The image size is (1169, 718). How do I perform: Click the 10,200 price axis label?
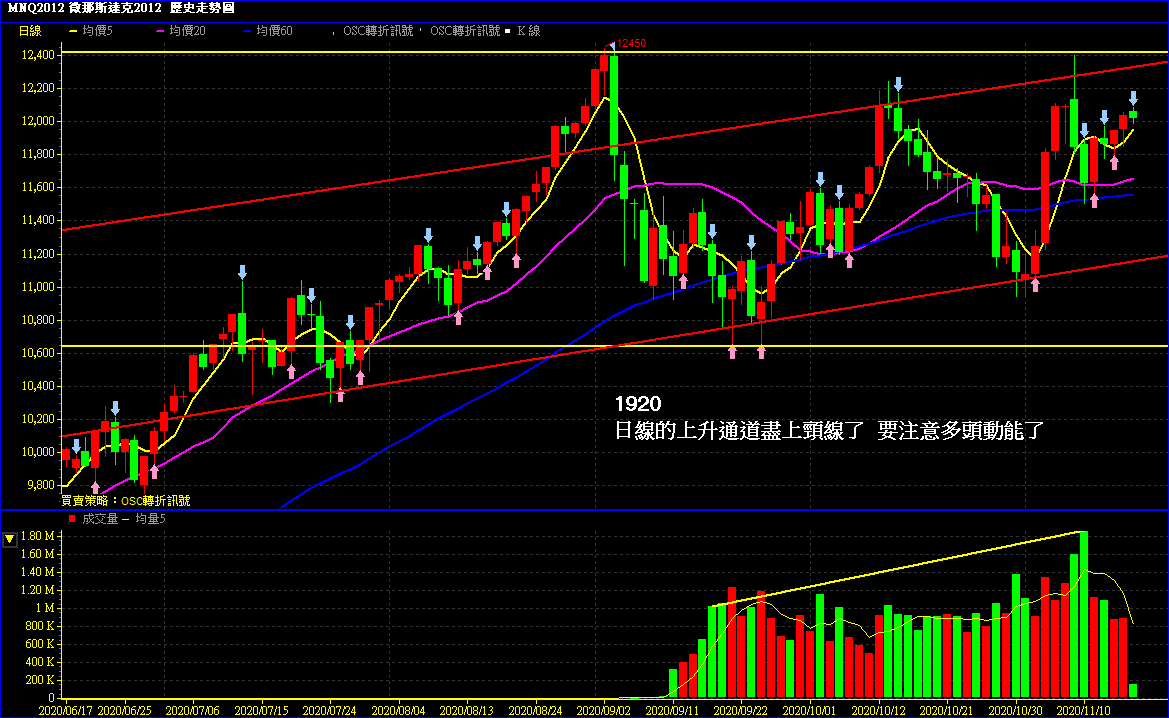(38, 419)
